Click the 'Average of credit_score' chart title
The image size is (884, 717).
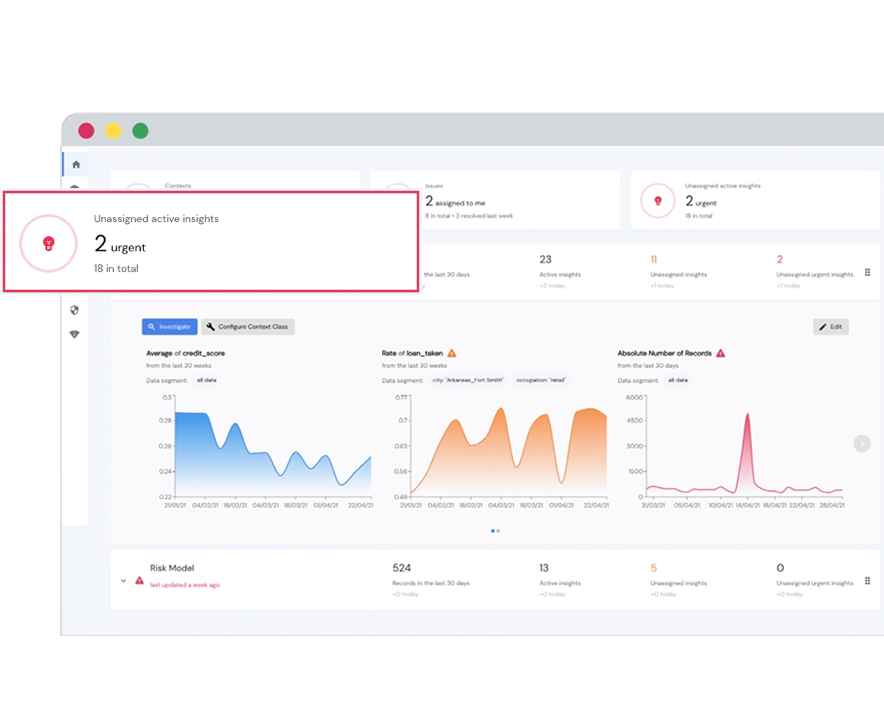pos(185,353)
